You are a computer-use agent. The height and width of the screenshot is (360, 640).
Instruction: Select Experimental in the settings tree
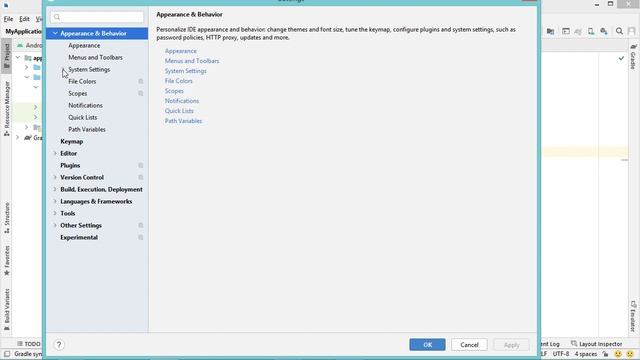tap(79, 238)
